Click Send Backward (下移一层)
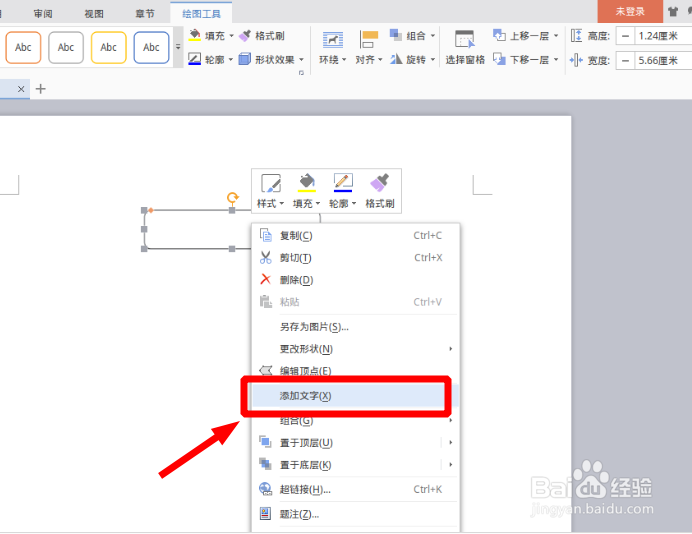 coord(522,59)
